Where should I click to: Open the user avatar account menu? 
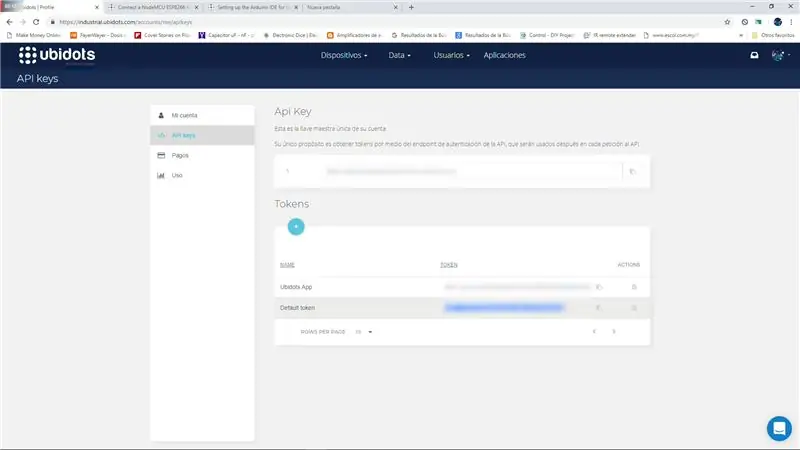[780, 55]
